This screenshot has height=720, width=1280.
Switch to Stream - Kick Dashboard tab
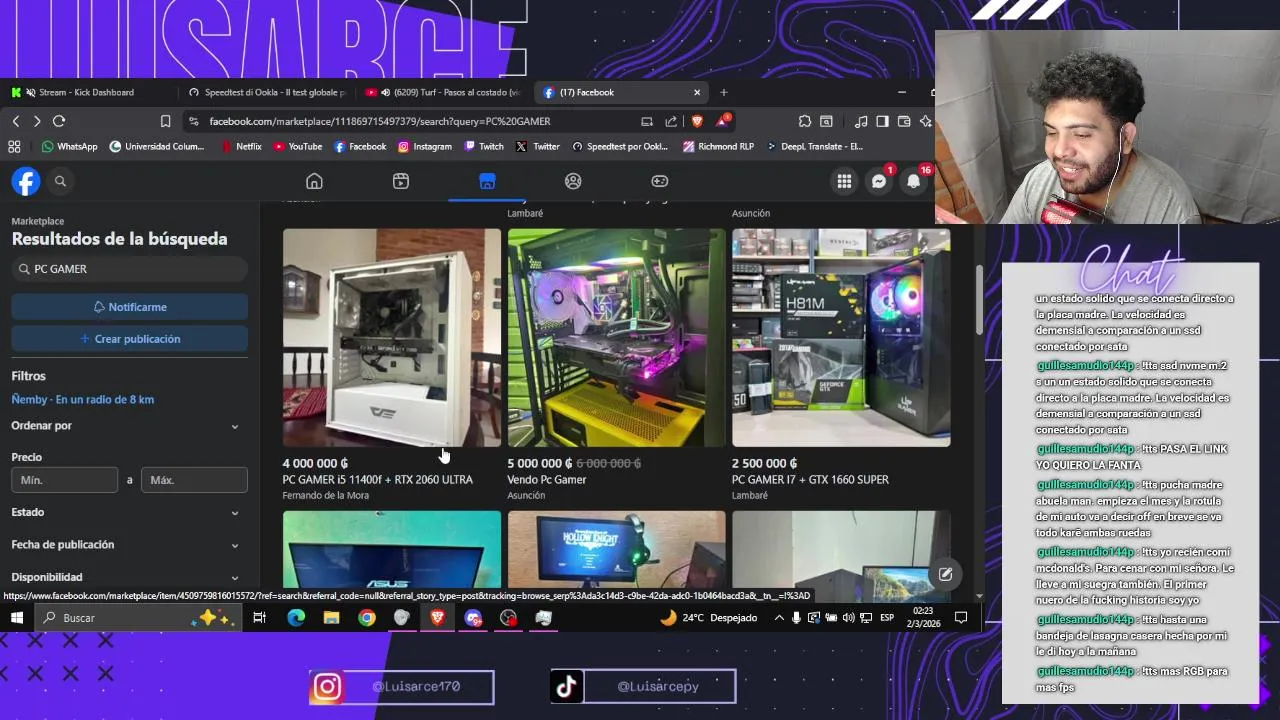pos(85,92)
